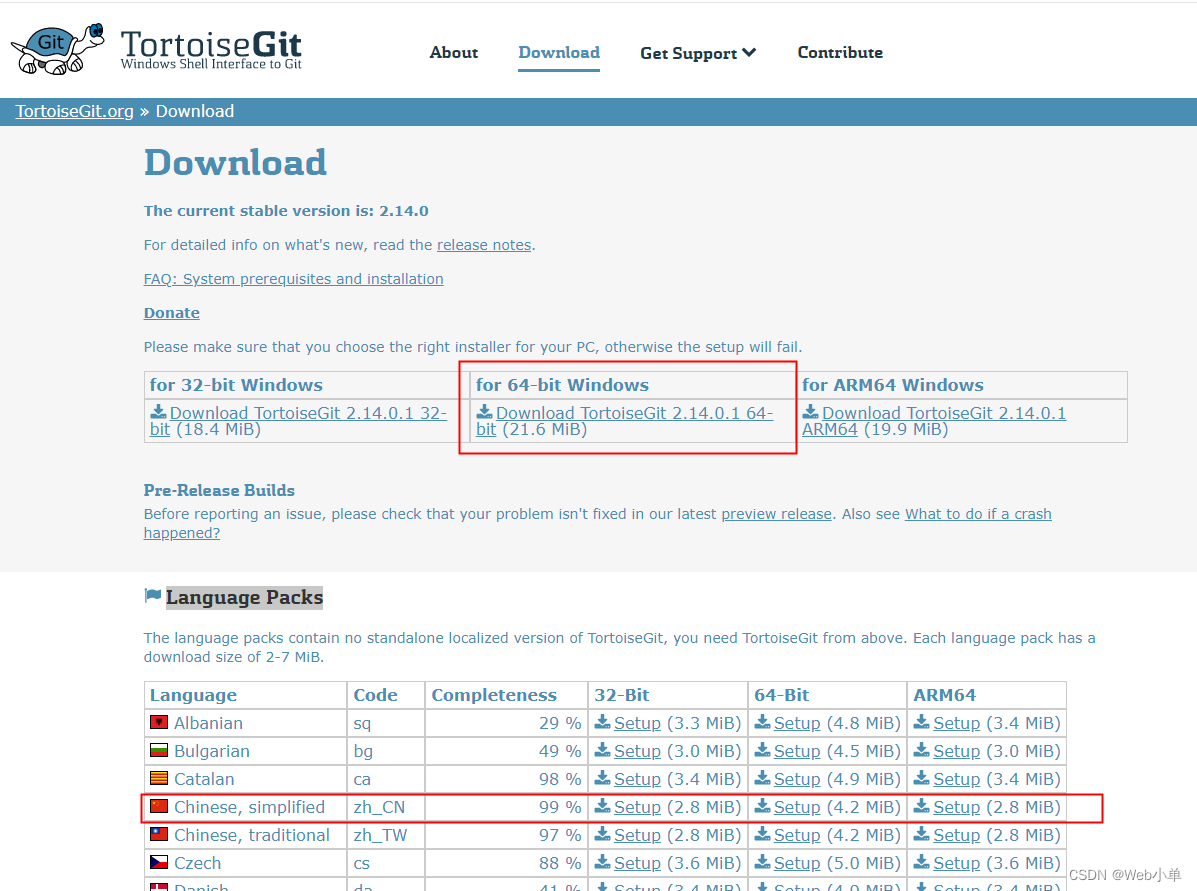Click download icon in Catalan ARM64 cell
The width and height of the screenshot is (1197, 891).
click(x=921, y=778)
